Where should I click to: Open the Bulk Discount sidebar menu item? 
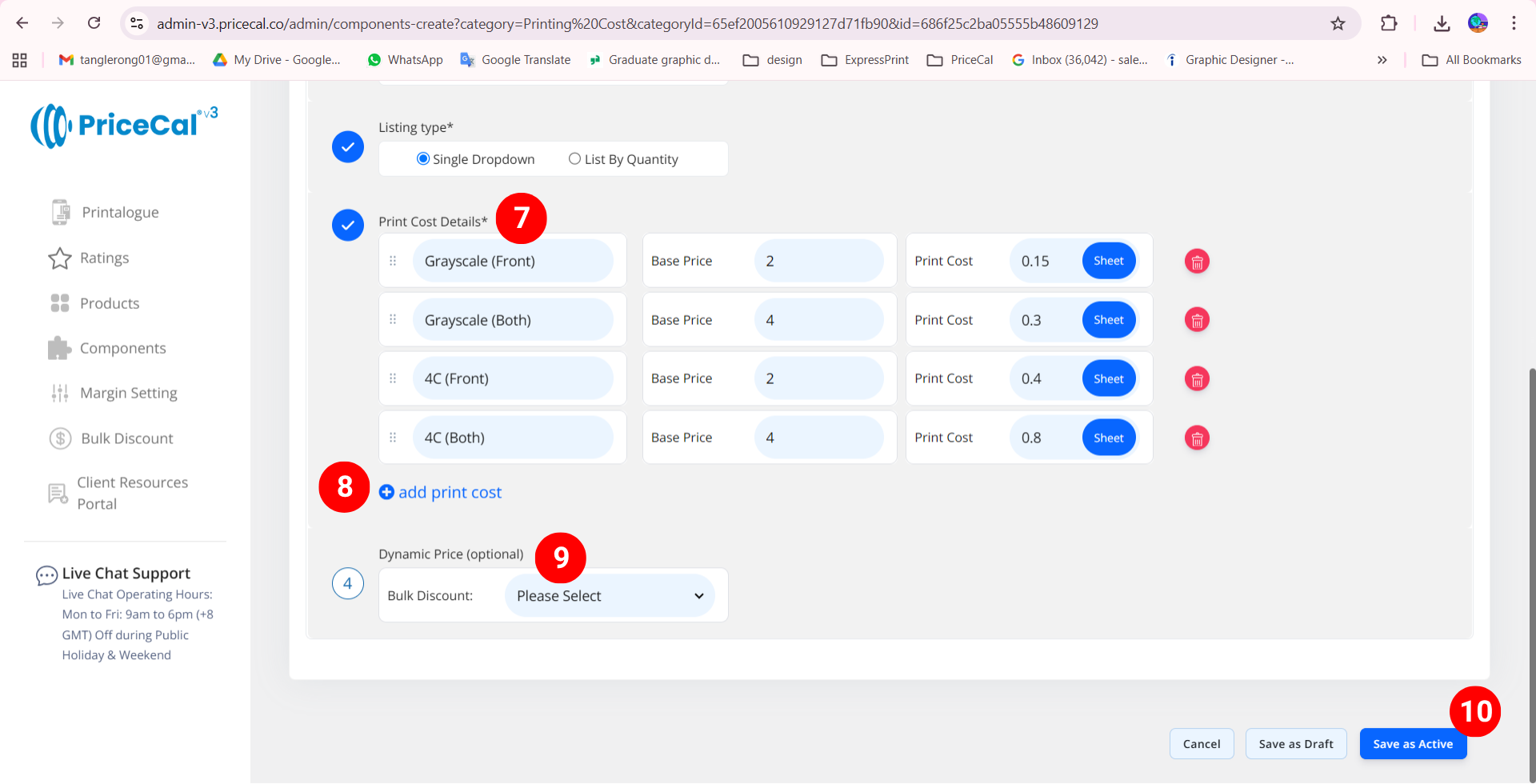pos(126,438)
